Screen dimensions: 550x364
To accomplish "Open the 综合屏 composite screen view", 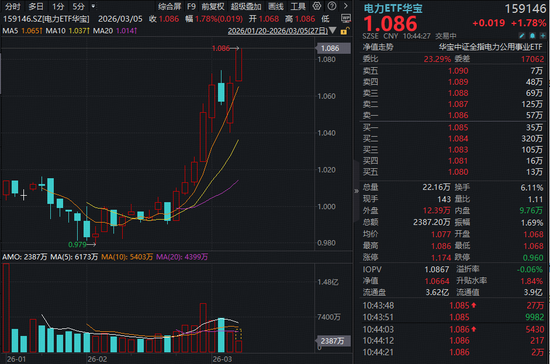I will pyautogui.click(x=169, y=6).
